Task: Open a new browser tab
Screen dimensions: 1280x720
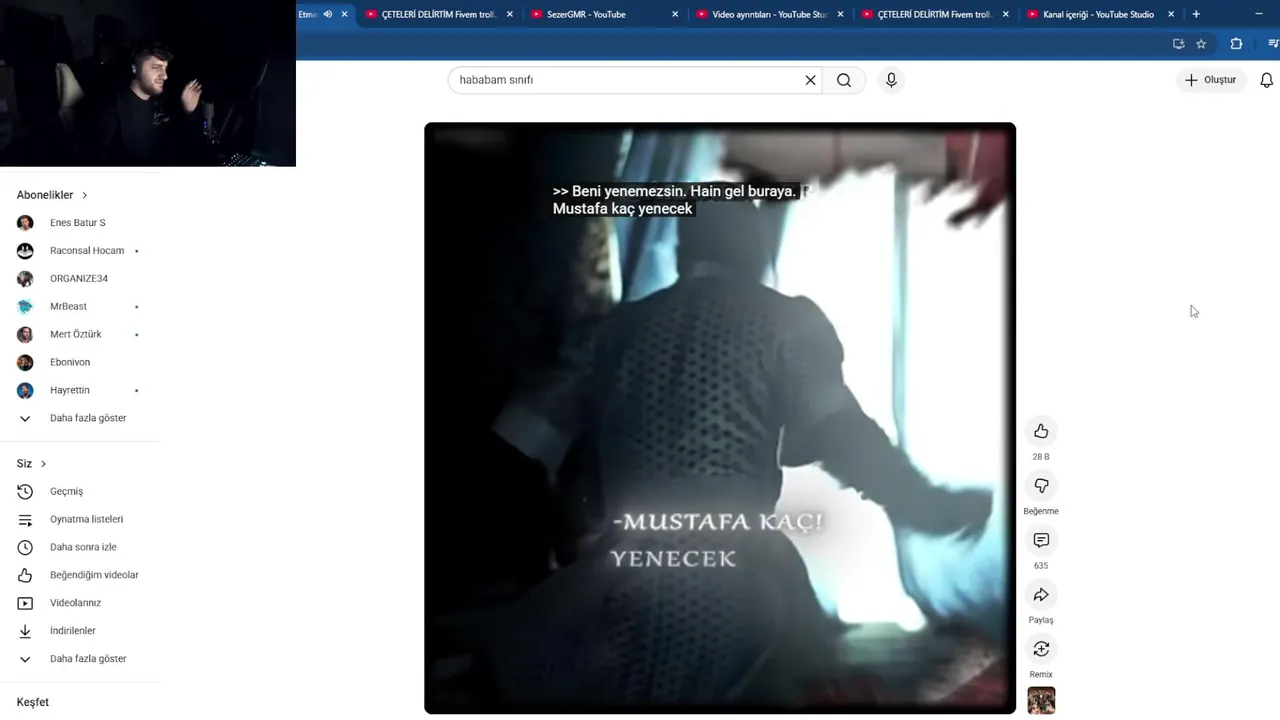Action: click(1196, 14)
